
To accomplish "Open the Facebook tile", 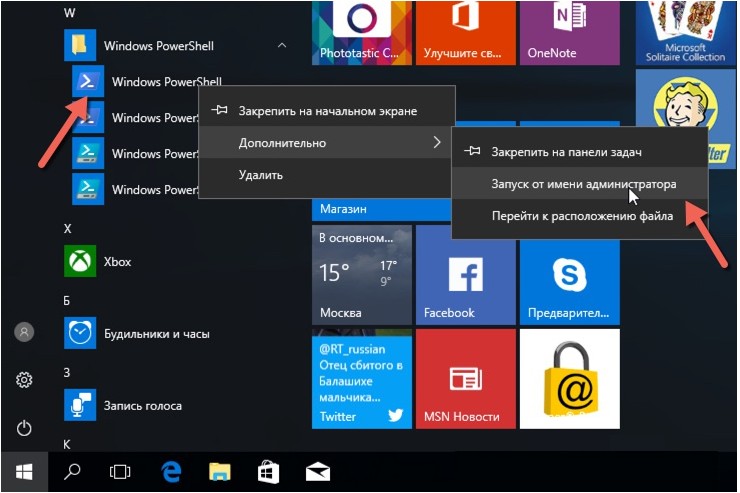I will [465, 275].
